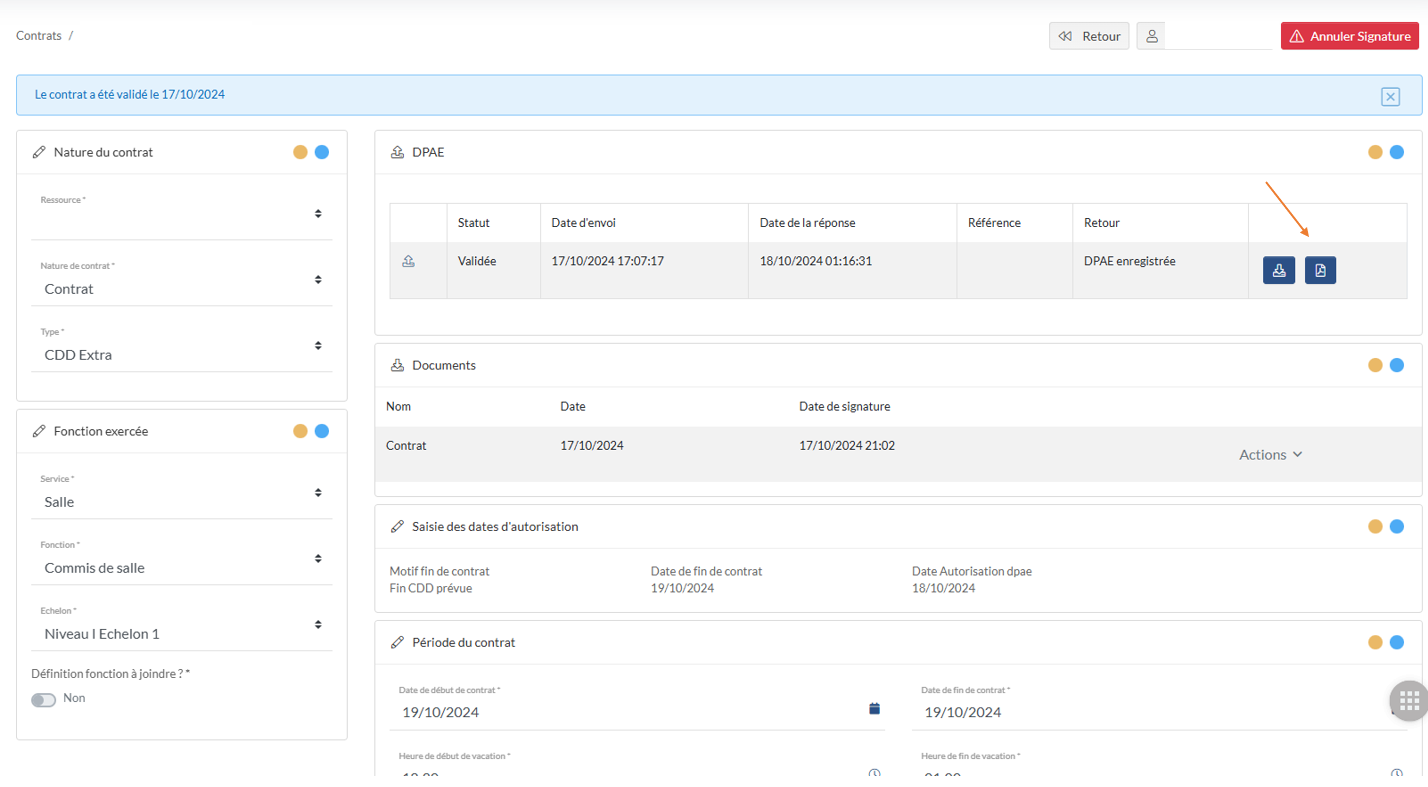Toggle Définition fonction à joindre switch
The width and height of the screenshot is (1428, 787).
pyautogui.click(x=43, y=700)
